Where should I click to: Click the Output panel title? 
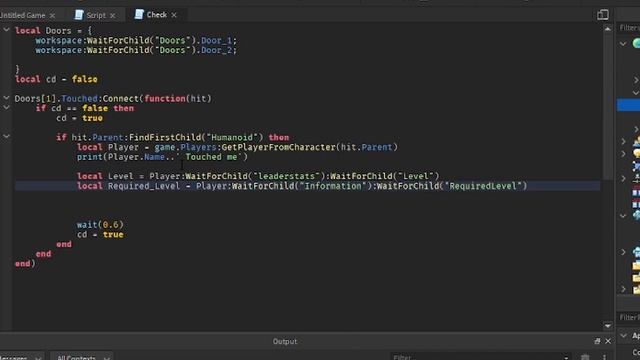pyautogui.click(x=285, y=341)
